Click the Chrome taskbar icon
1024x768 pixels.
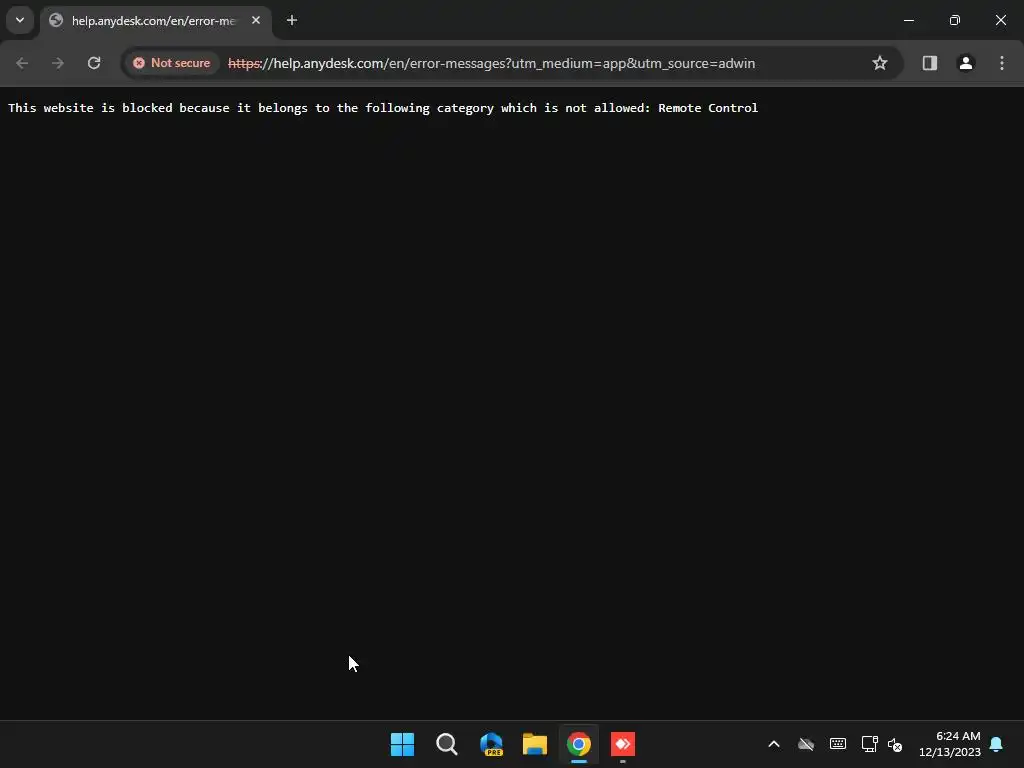(579, 744)
